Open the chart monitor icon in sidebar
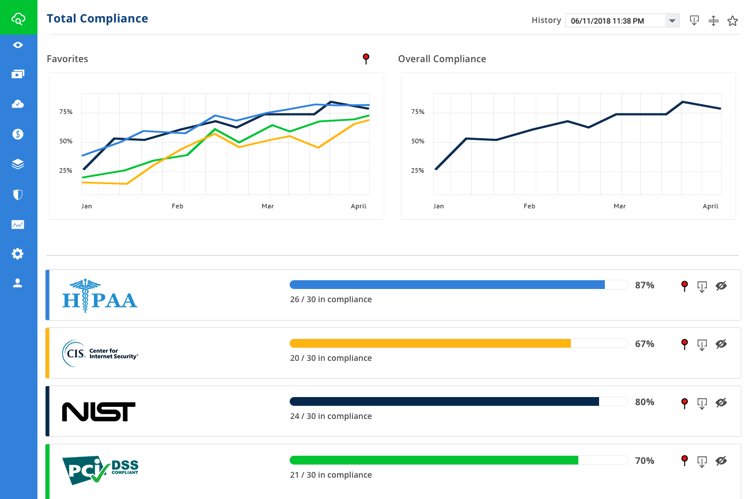The image size is (750, 499). tap(18, 224)
